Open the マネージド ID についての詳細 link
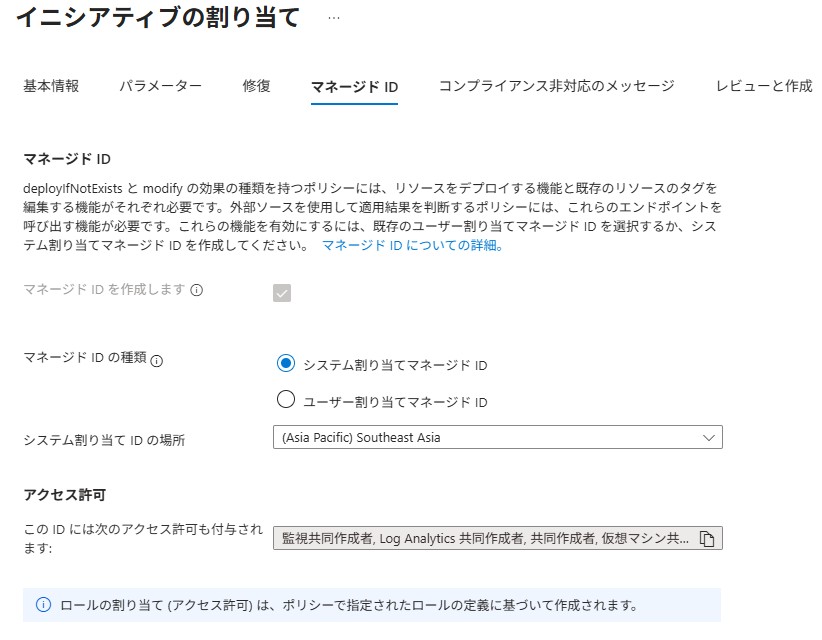This screenshot has height=640, width=822. pos(412,245)
